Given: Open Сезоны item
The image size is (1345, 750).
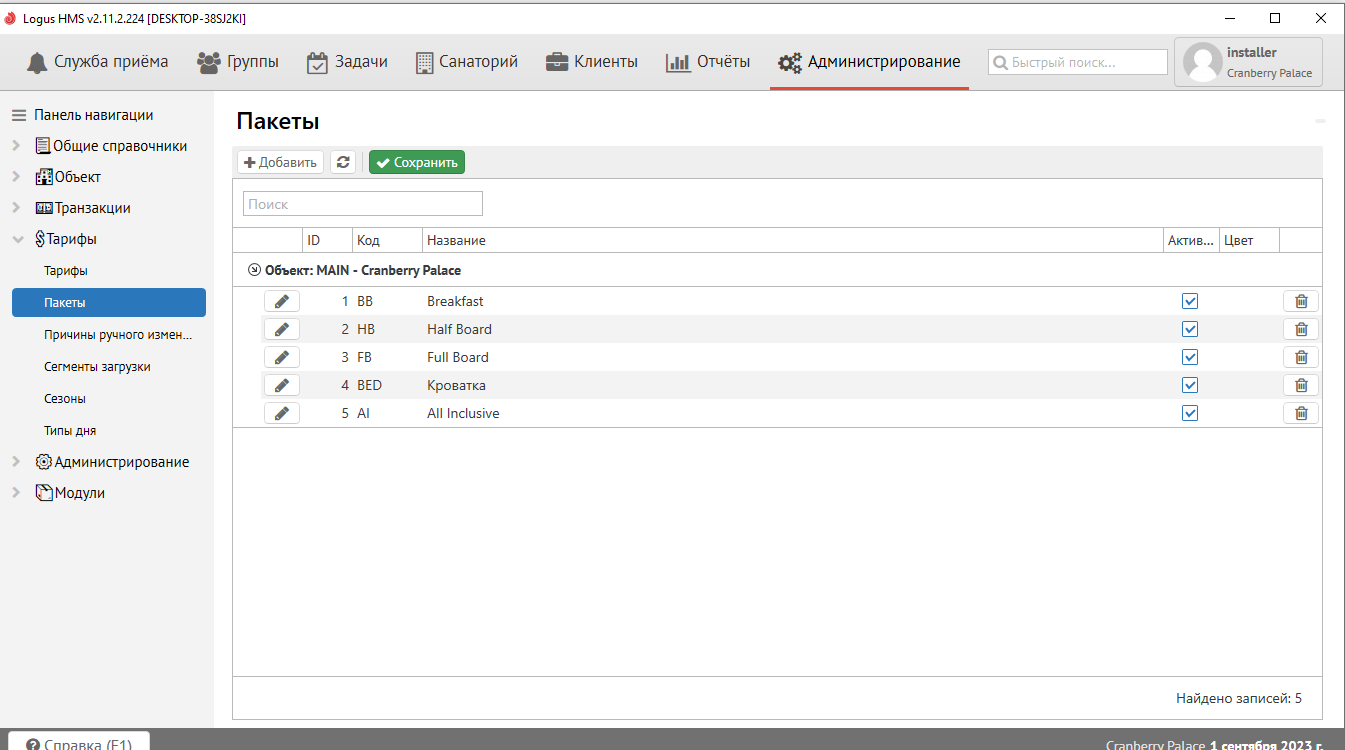Looking at the screenshot, I should 65,399.
